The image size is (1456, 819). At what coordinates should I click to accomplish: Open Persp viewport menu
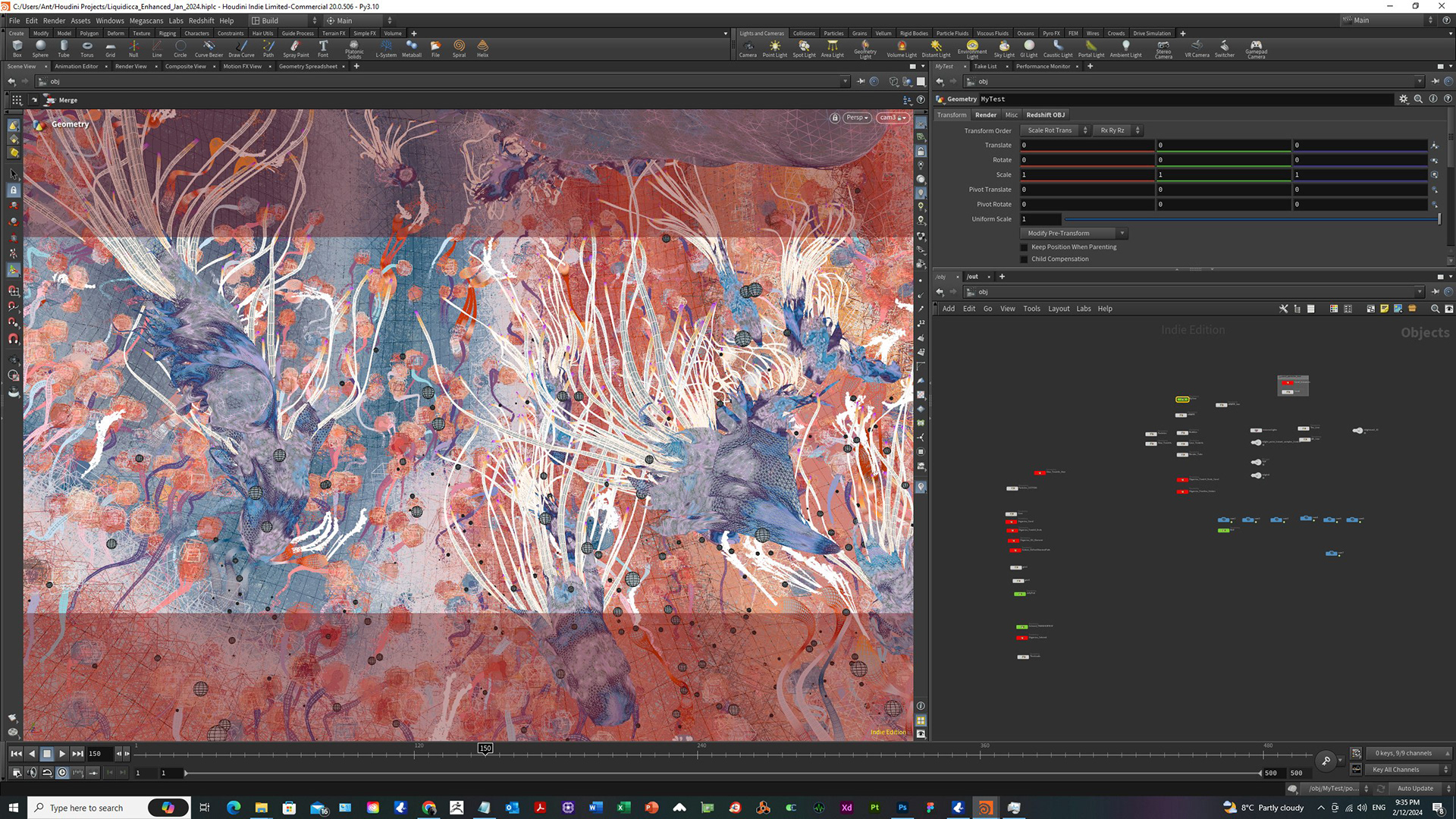(858, 118)
